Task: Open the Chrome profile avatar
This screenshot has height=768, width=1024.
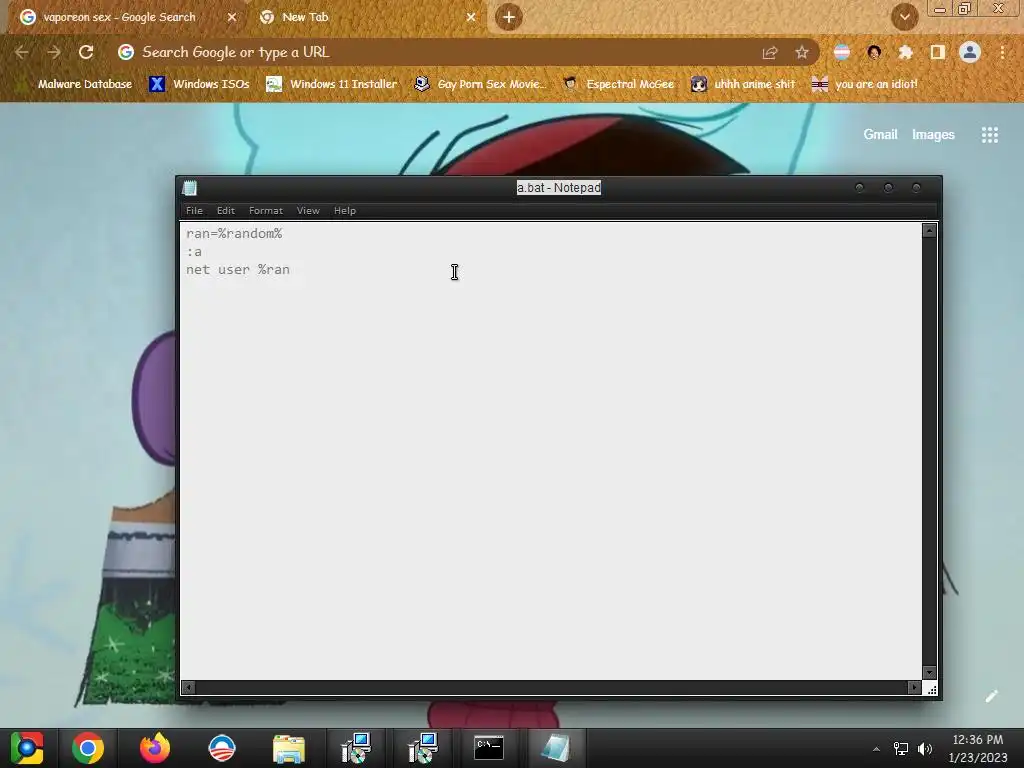Action: pyautogui.click(x=970, y=52)
